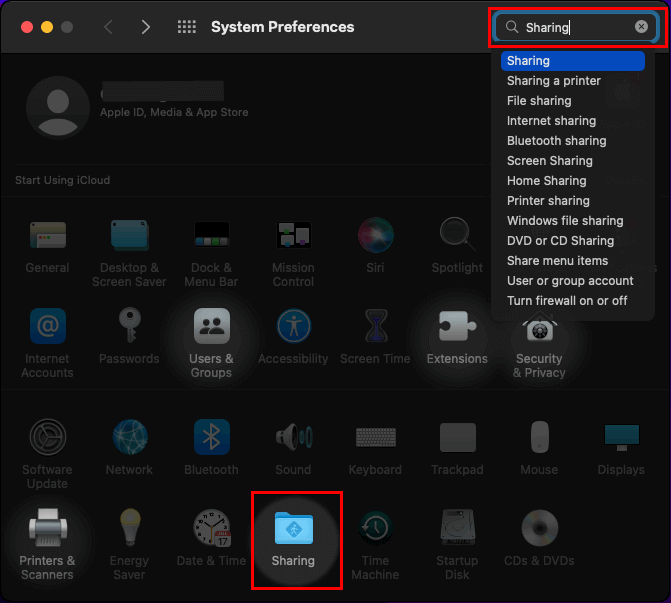The height and width of the screenshot is (603, 671).
Task: Choose 'Turn firewall on or off' suggestion
Action: [x=567, y=301]
